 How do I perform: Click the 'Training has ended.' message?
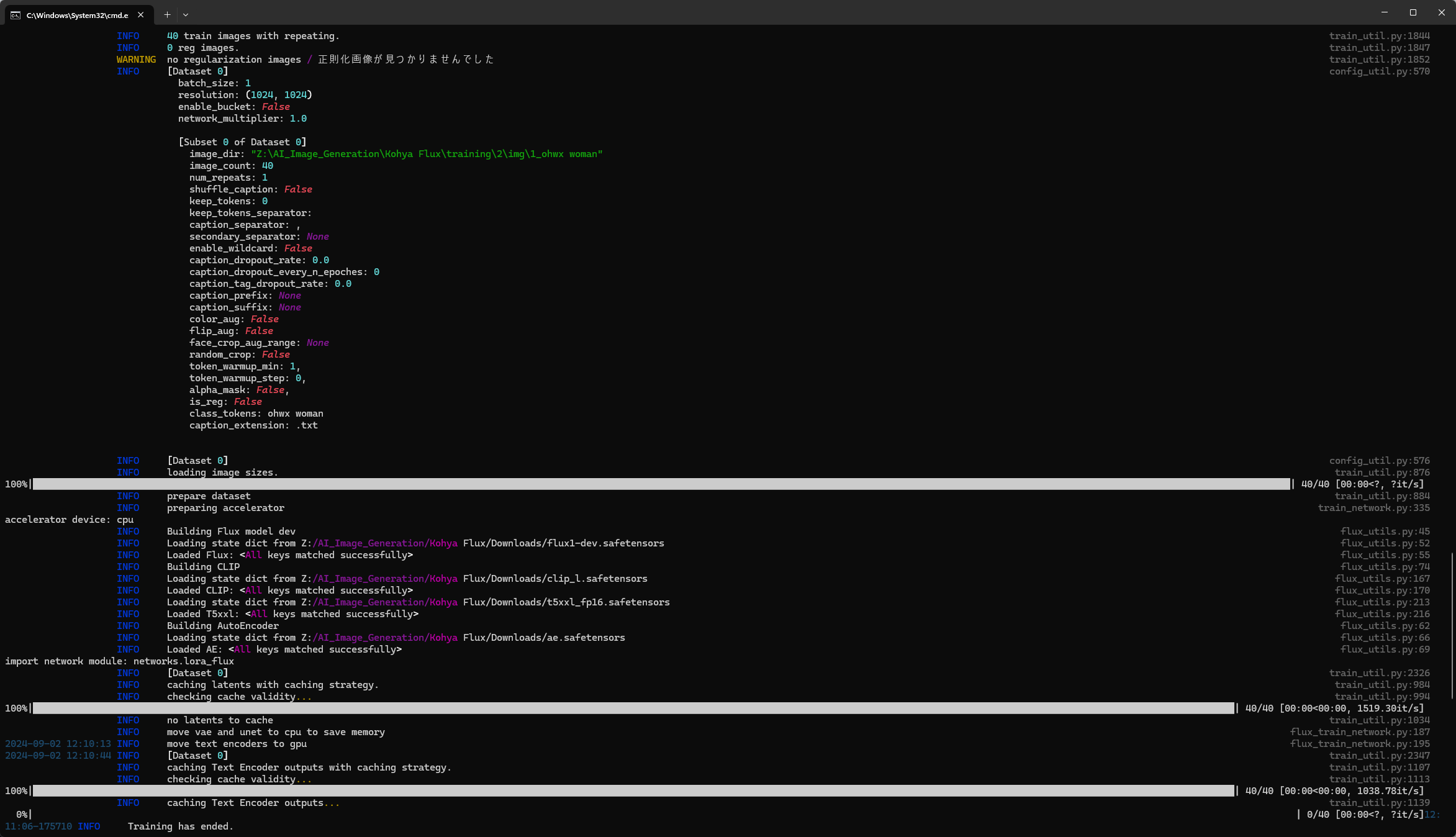(x=180, y=826)
